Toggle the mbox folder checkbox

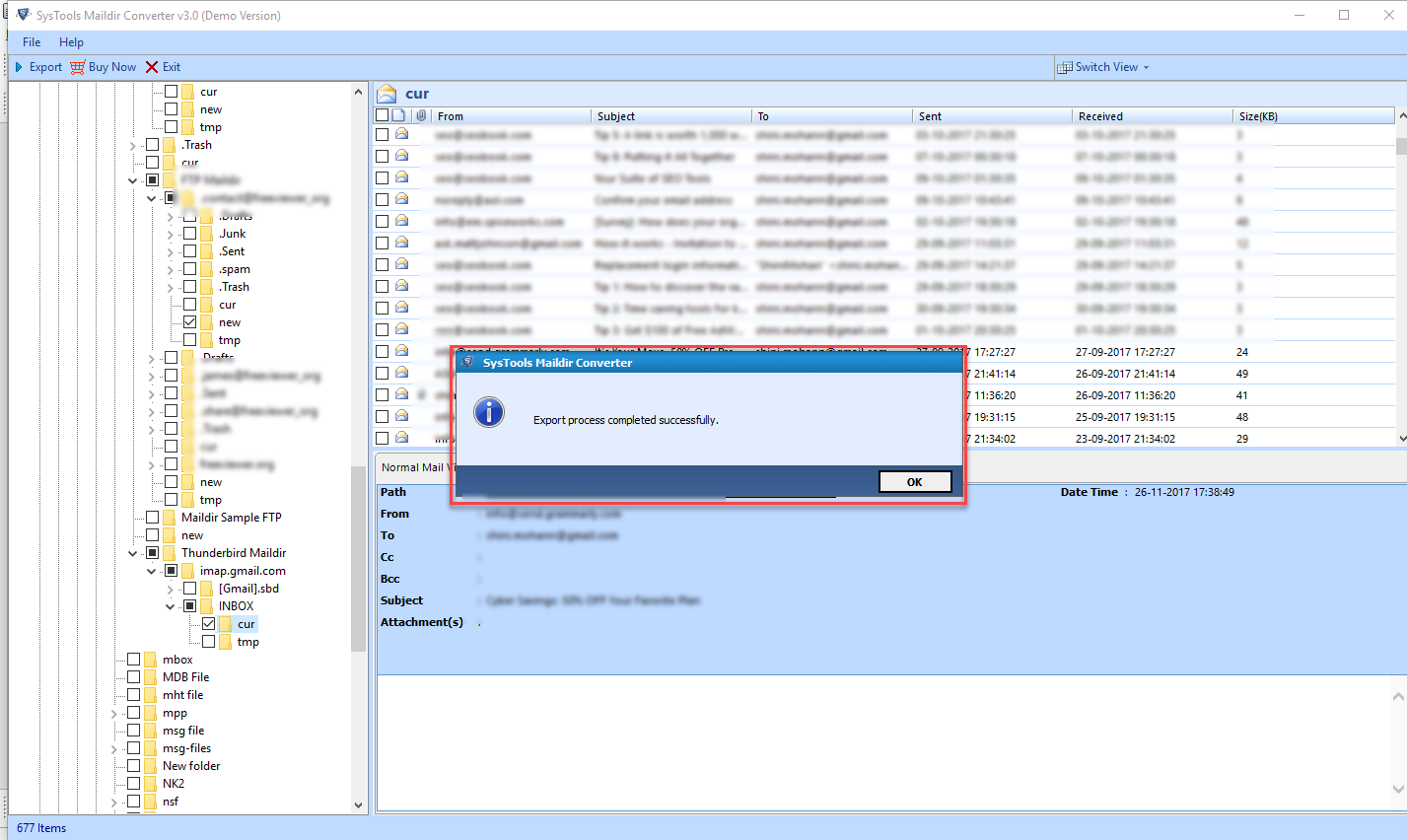point(133,660)
